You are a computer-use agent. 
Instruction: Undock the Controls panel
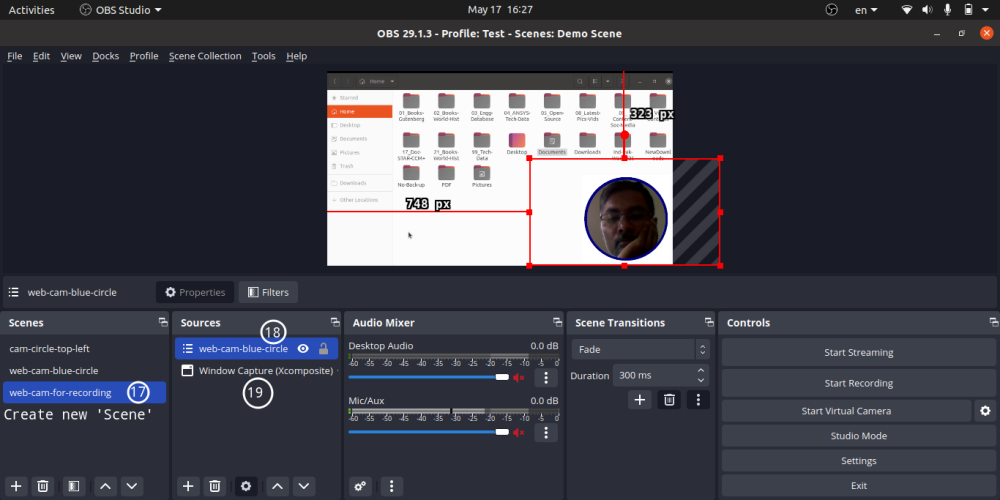(992, 323)
